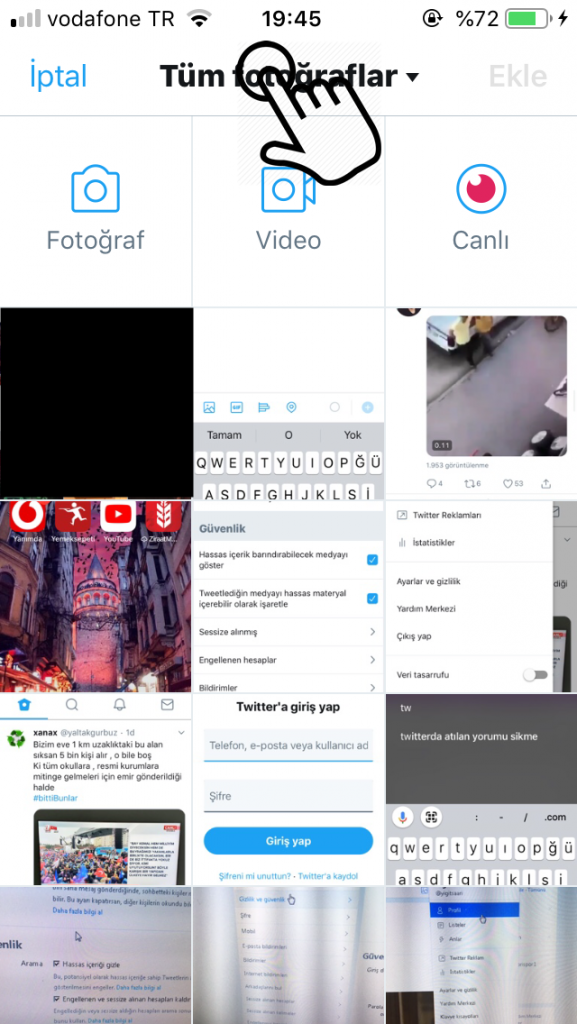
Task: Tap the Ekle button
Action: pos(518,77)
